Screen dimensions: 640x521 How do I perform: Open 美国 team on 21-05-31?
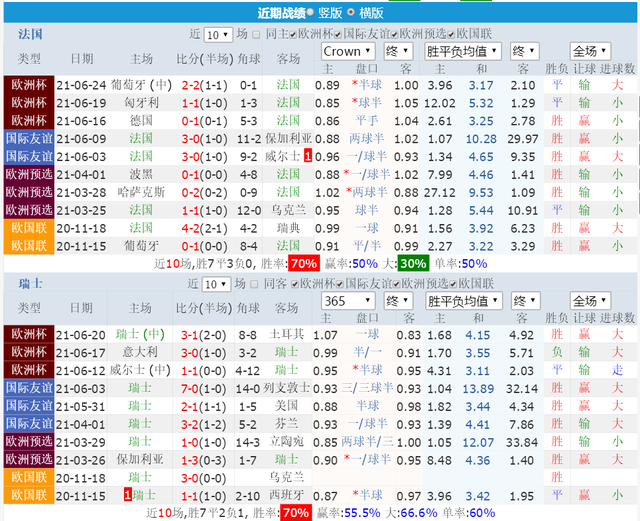pos(287,406)
